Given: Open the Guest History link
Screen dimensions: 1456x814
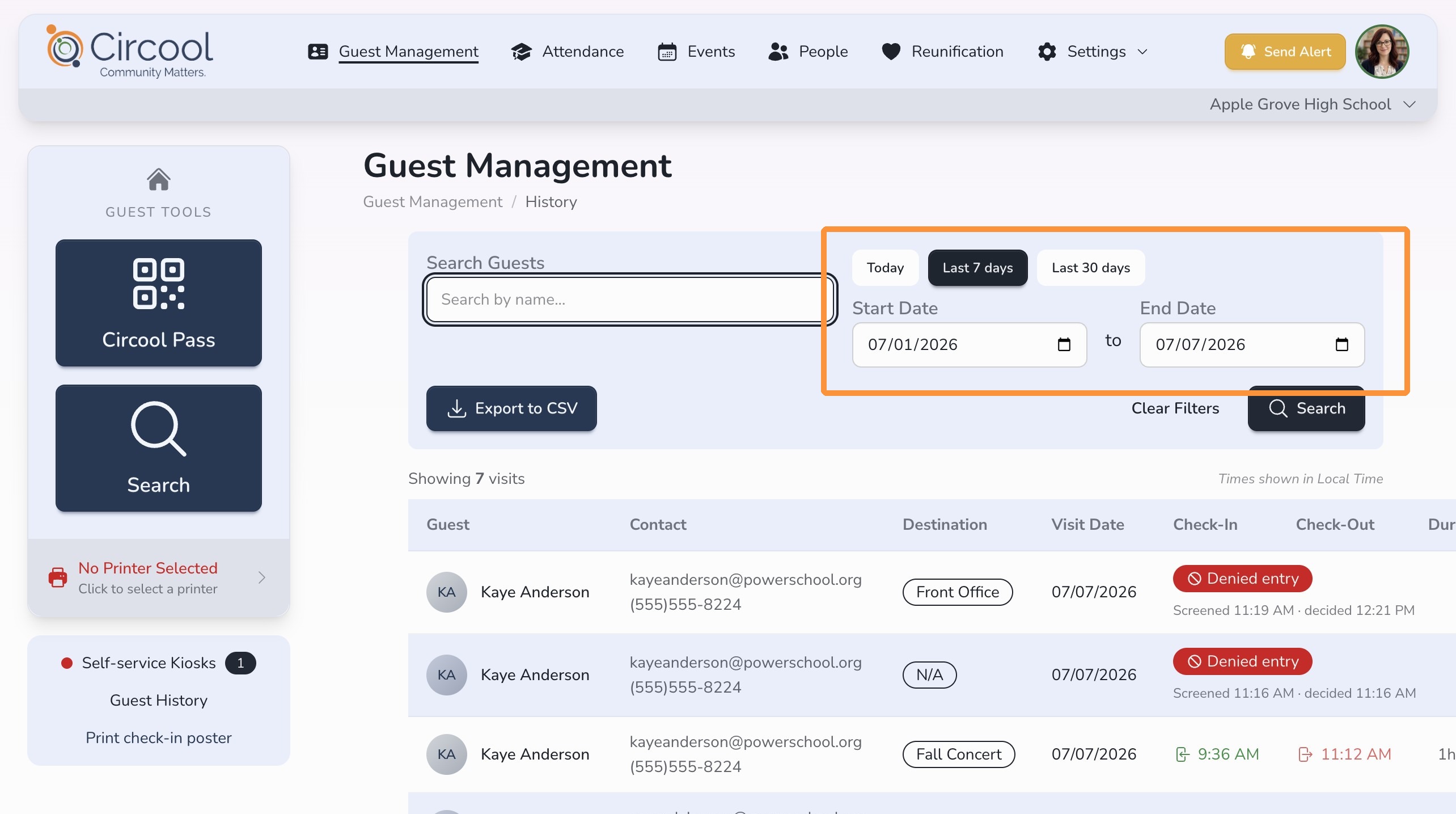Looking at the screenshot, I should click(159, 701).
